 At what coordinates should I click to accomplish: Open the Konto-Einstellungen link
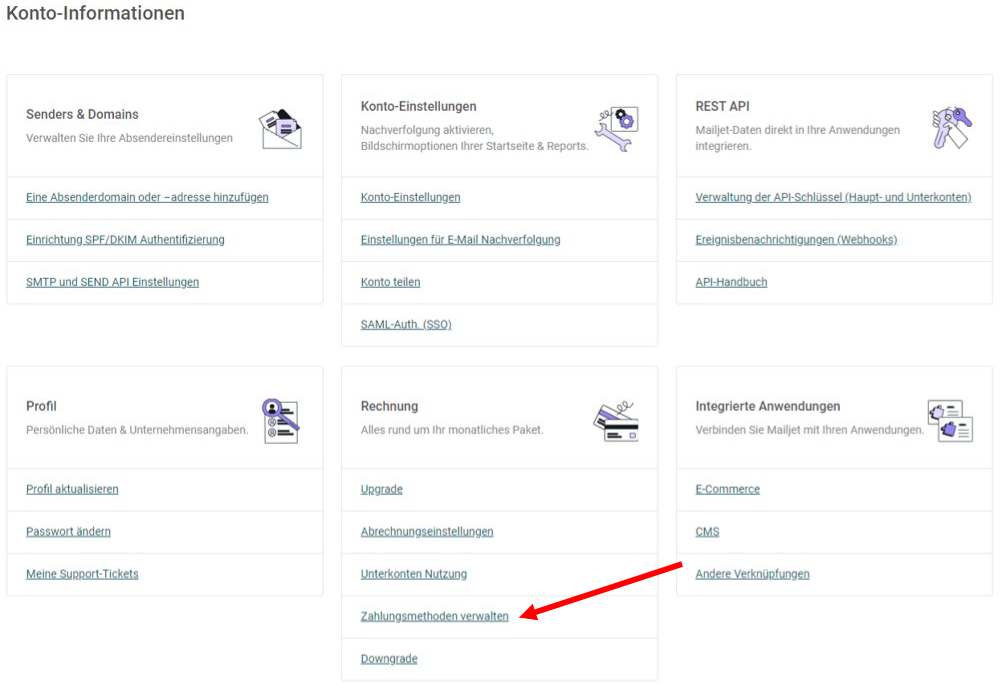pos(410,198)
